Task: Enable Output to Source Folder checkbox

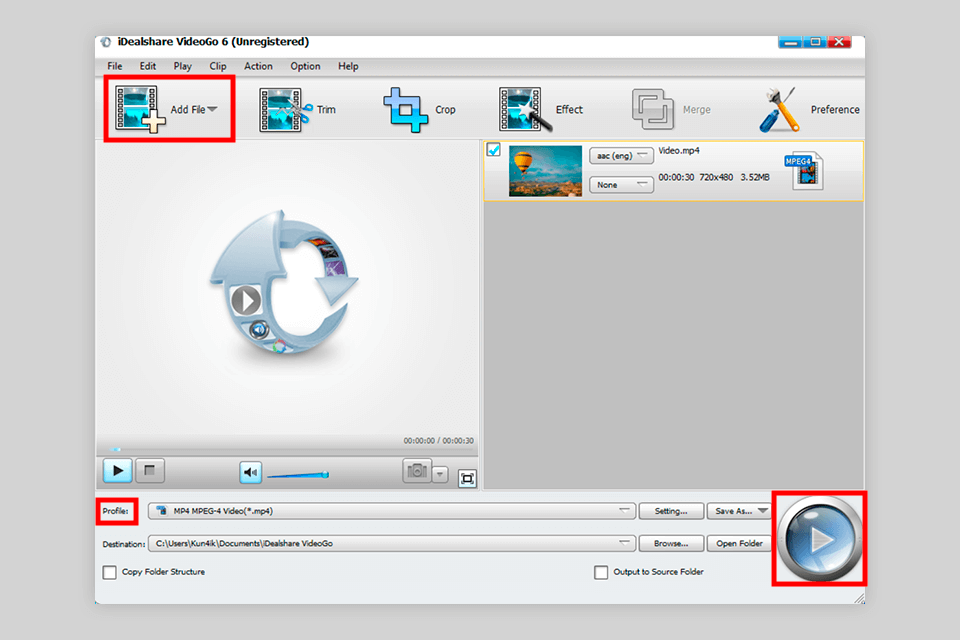Action: click(601, 572)
